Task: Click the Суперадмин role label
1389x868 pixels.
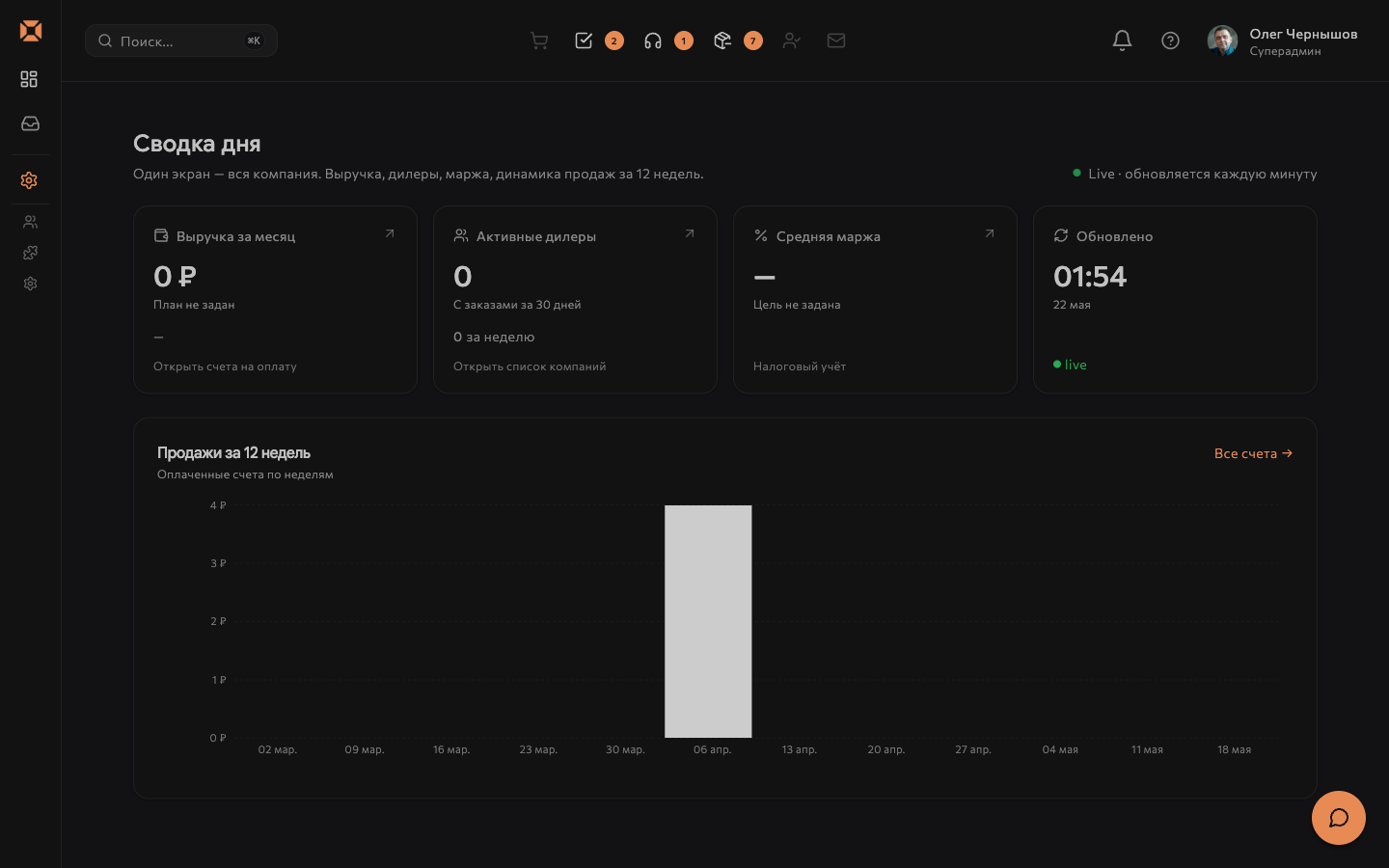Action: [x=1285, y=51]
